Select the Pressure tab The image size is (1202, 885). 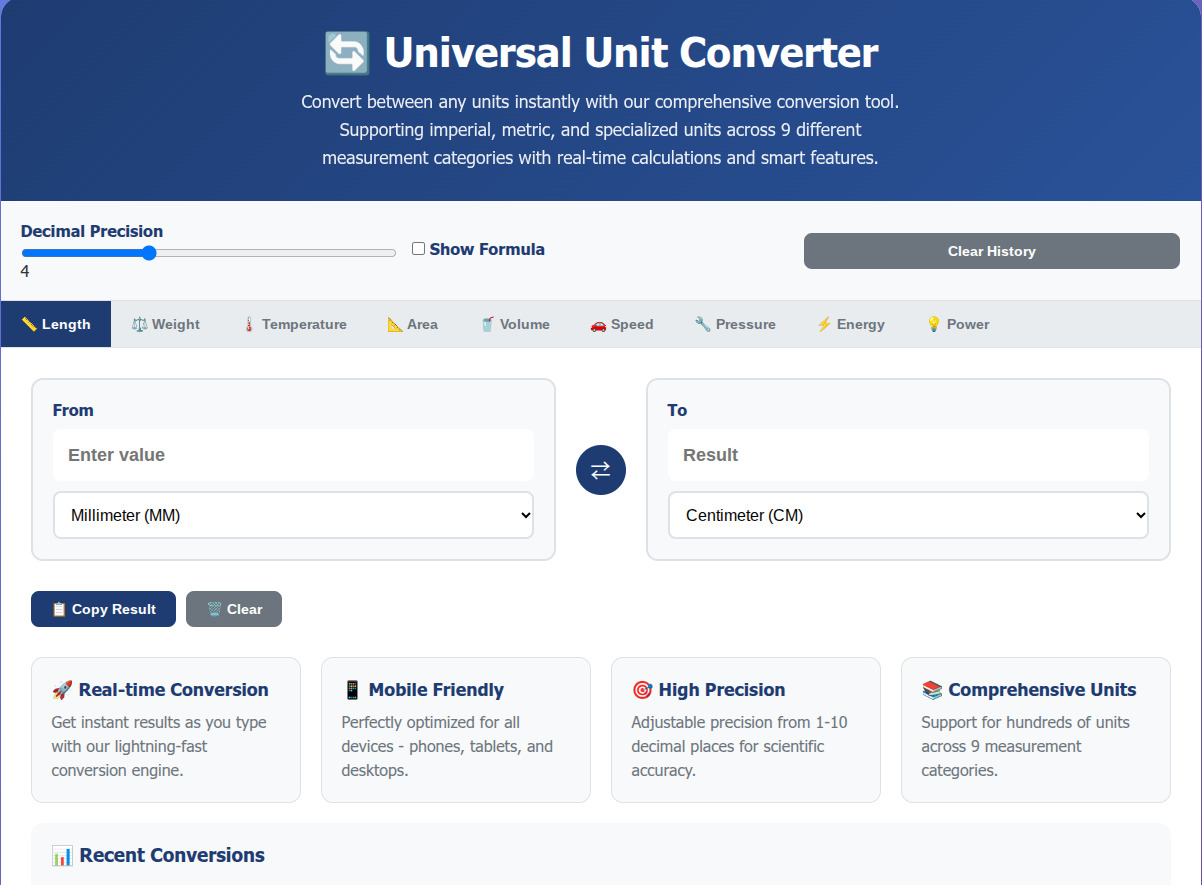[x=735, y=324]
